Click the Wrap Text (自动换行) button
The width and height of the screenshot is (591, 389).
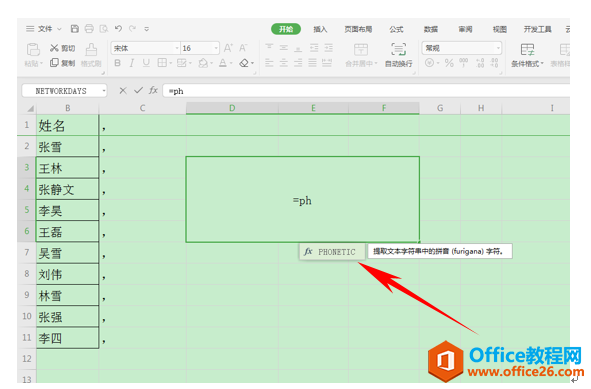click(398, 55)
